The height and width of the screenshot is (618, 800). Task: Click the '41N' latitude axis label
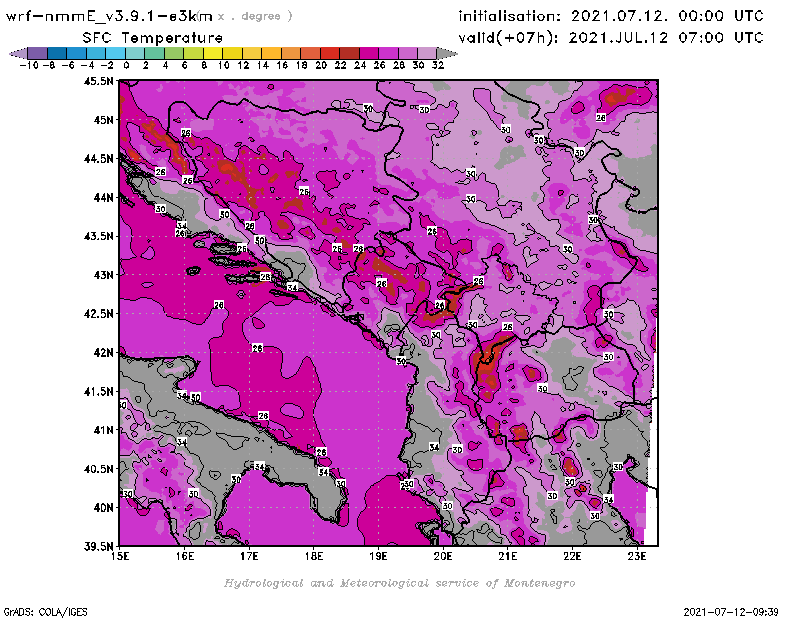click(103, 430)
